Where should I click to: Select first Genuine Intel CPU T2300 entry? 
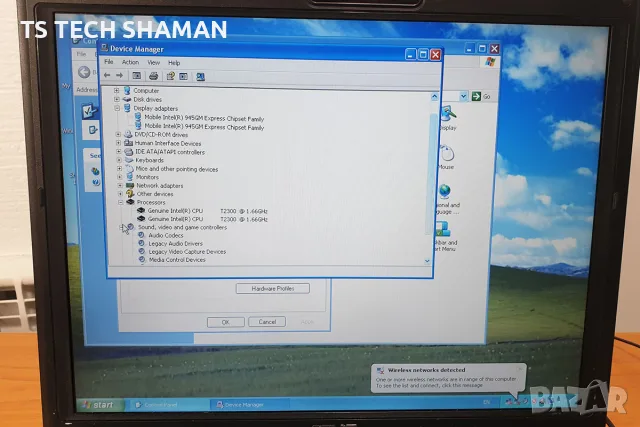(207, 211)
